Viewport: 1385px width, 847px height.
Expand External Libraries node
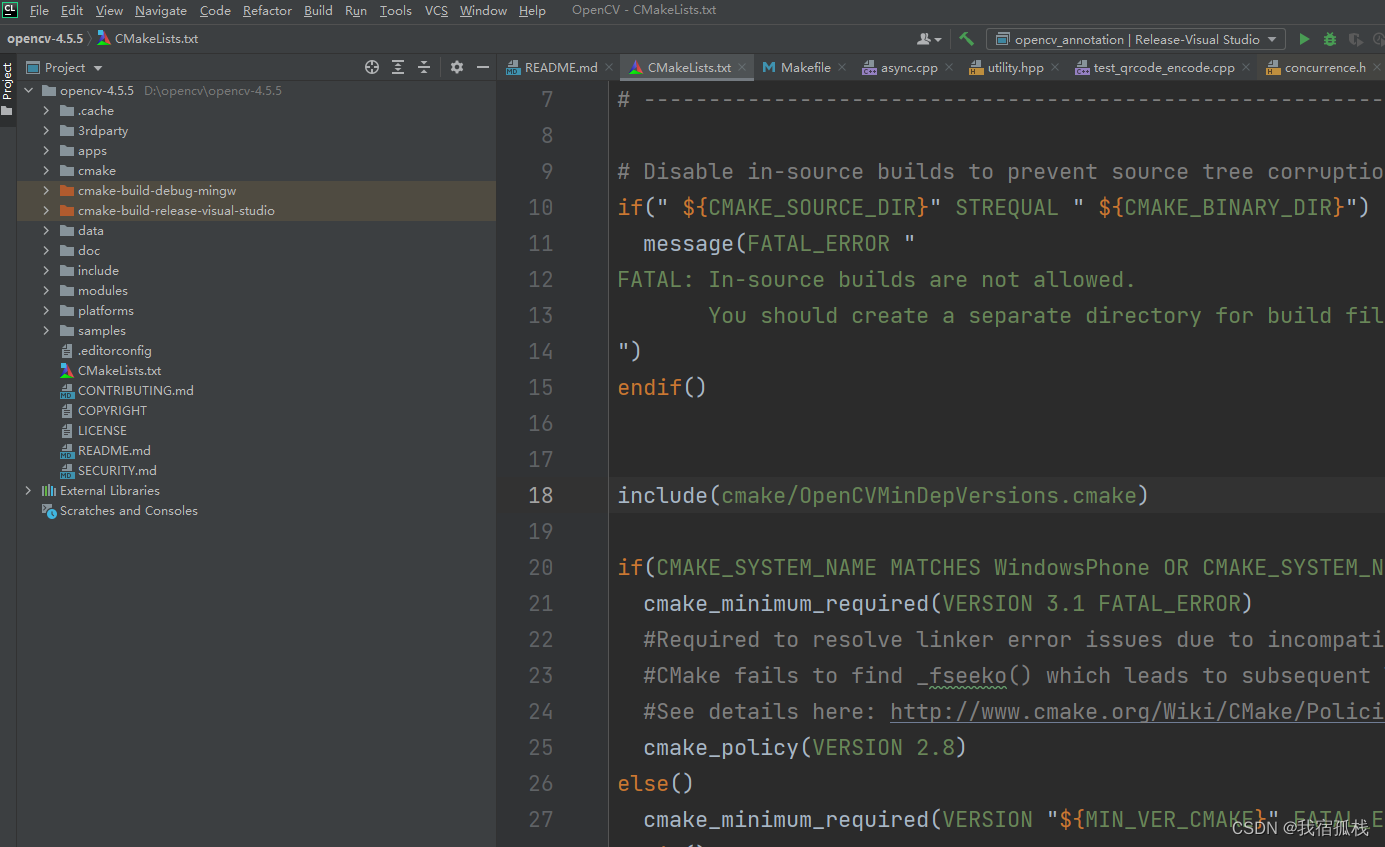[x=28, y=491]
